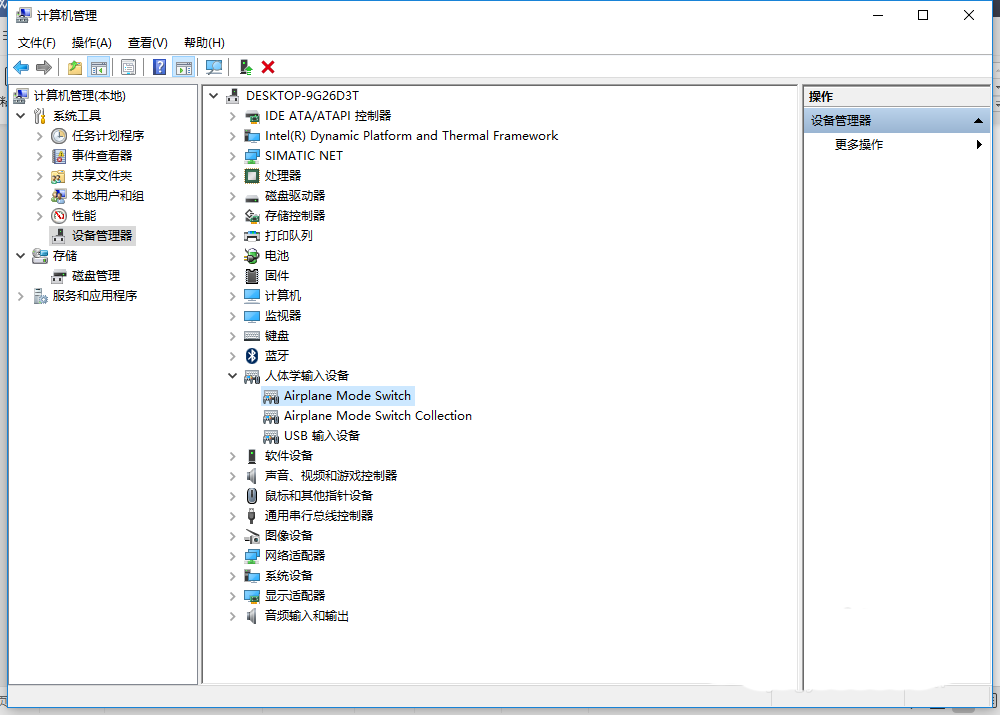Select 系统设备 category
This screenshot has width=1000, height=715.
(288, 576)
